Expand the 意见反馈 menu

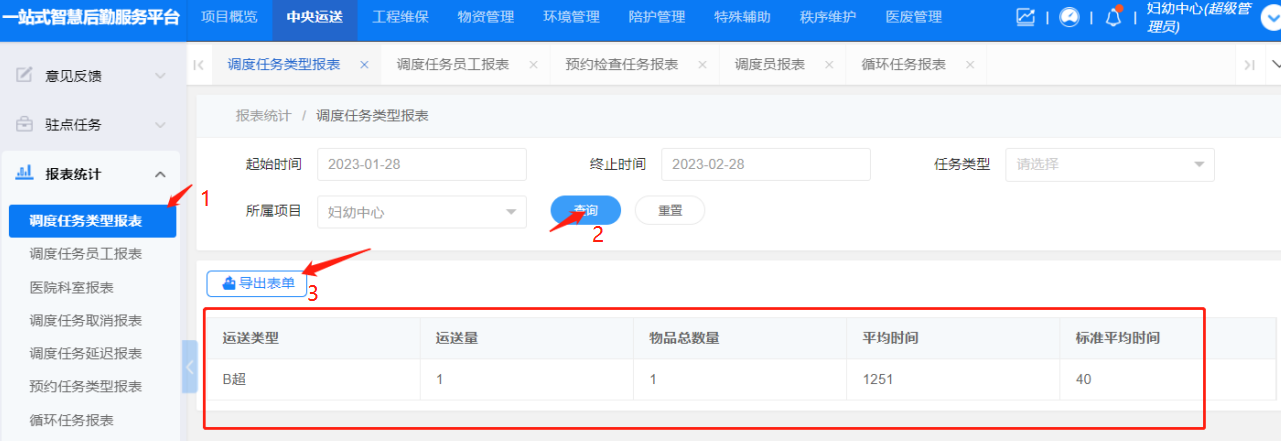160,75
